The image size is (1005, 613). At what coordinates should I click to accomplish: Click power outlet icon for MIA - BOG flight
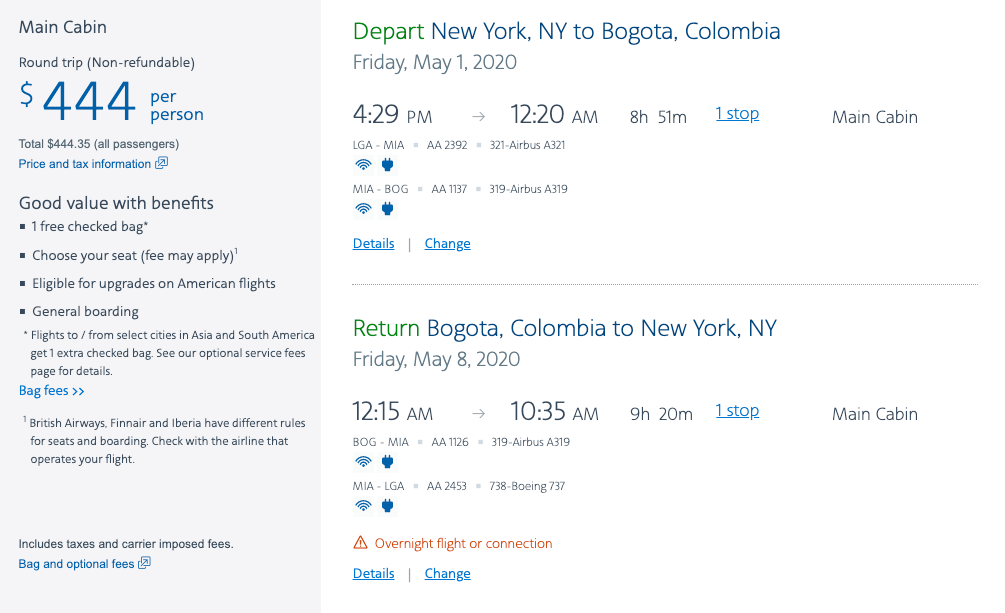pyautogui.click(x=387, y=209)
